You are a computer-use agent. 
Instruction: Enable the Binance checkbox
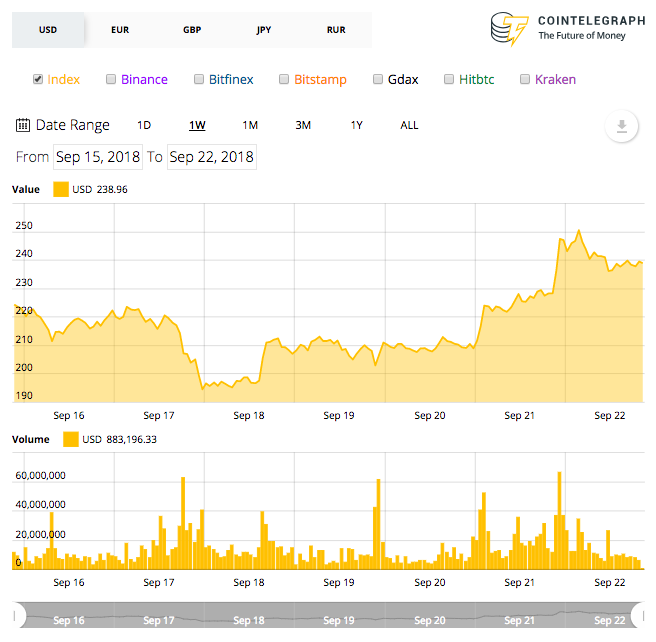tap(111, 79)
